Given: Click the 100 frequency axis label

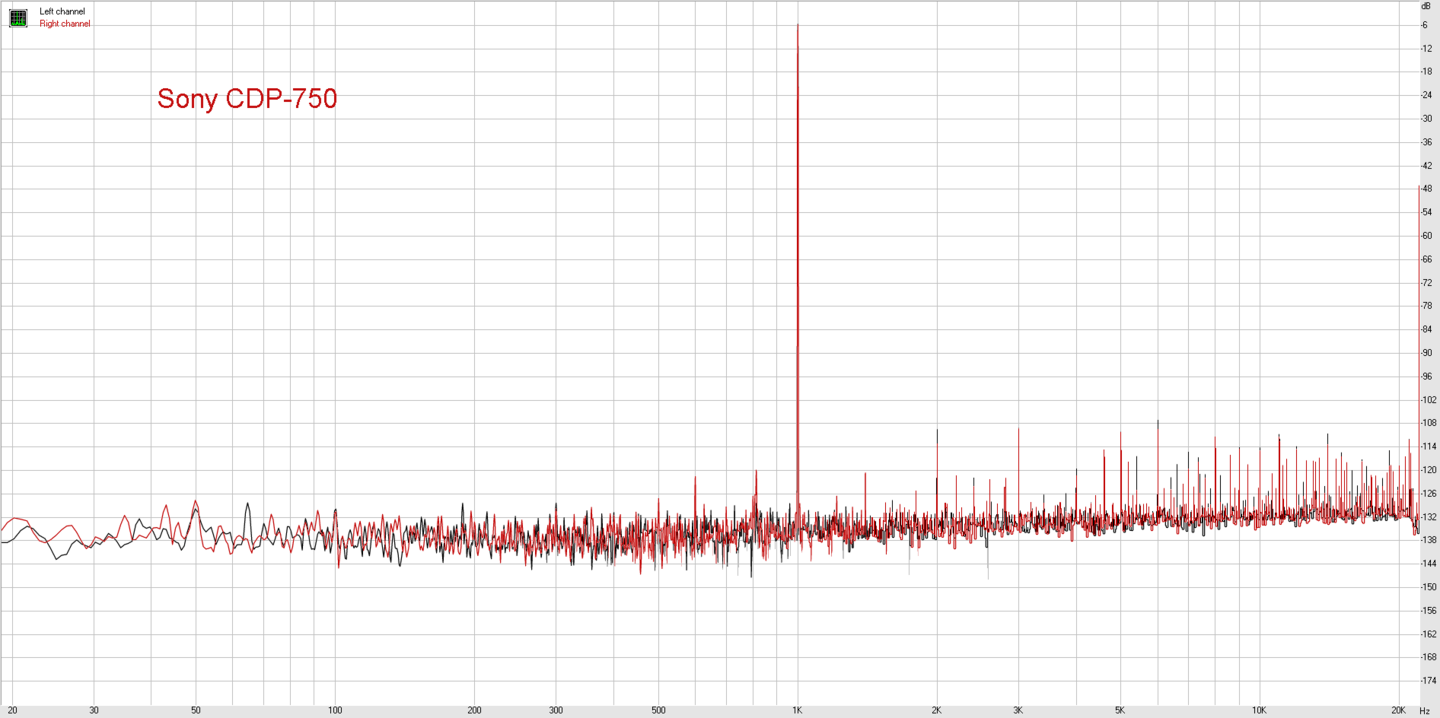Looking at the screenshot, I should 335,710.
